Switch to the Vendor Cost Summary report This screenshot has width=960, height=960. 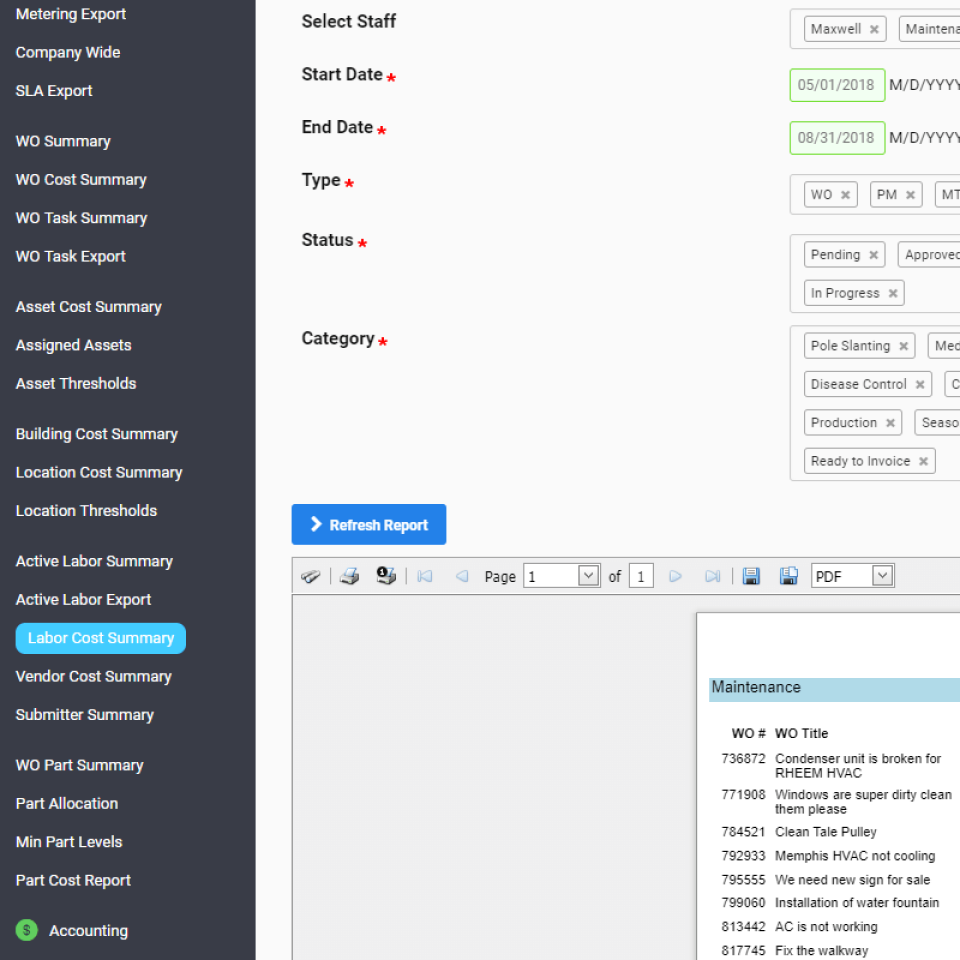click(x=93, y=676)
